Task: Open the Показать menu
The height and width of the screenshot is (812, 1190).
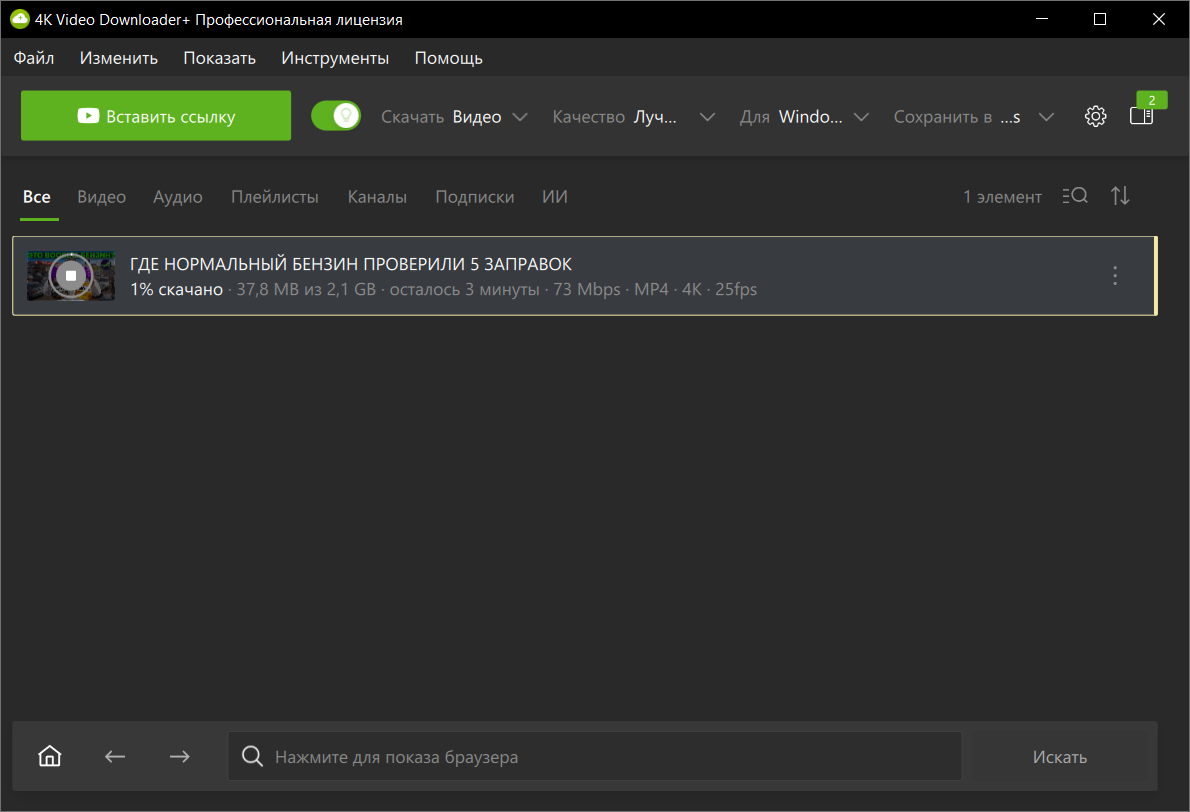Action: [219, 58]
